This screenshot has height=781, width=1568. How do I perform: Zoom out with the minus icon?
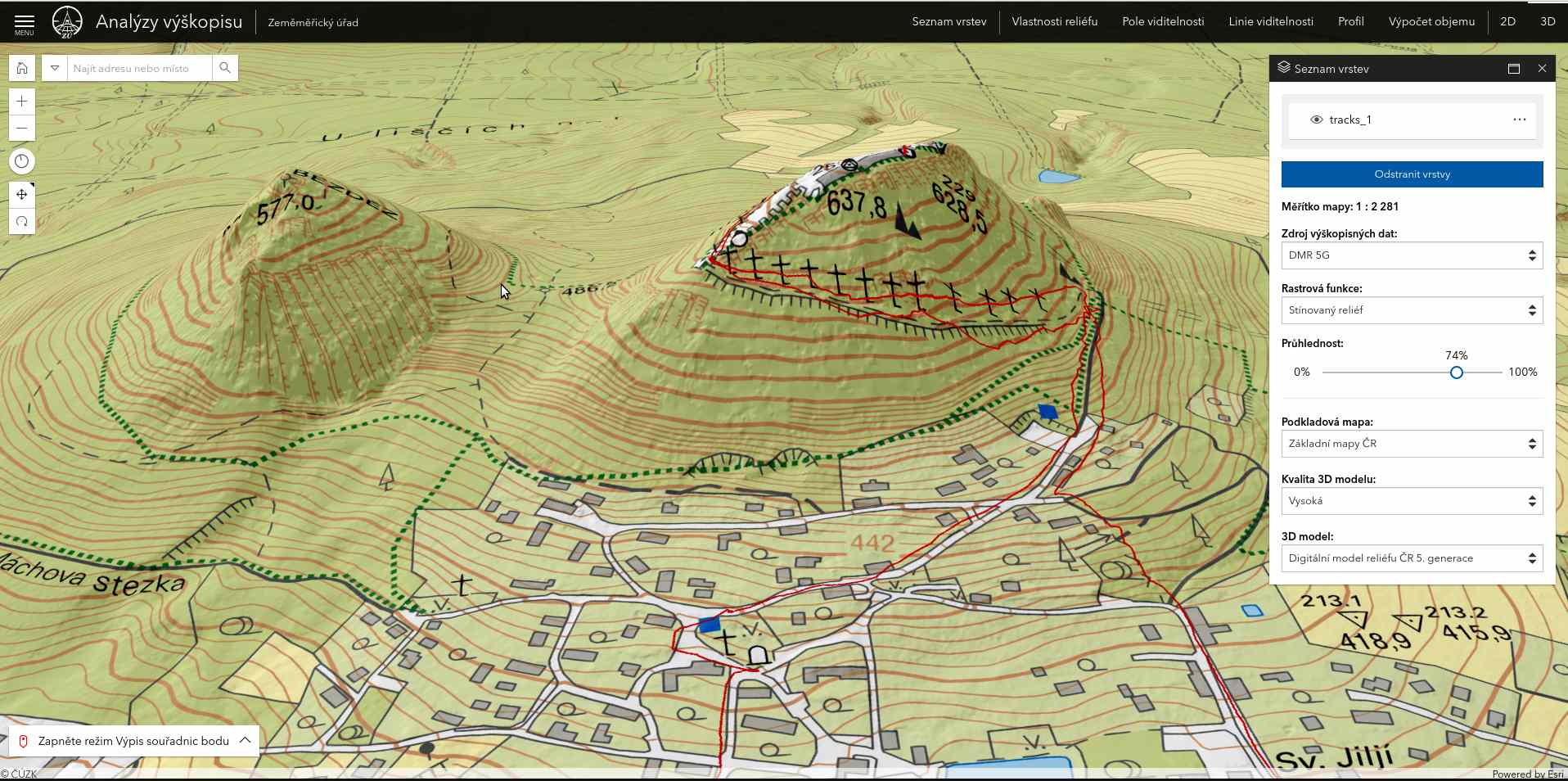point(22,129)
